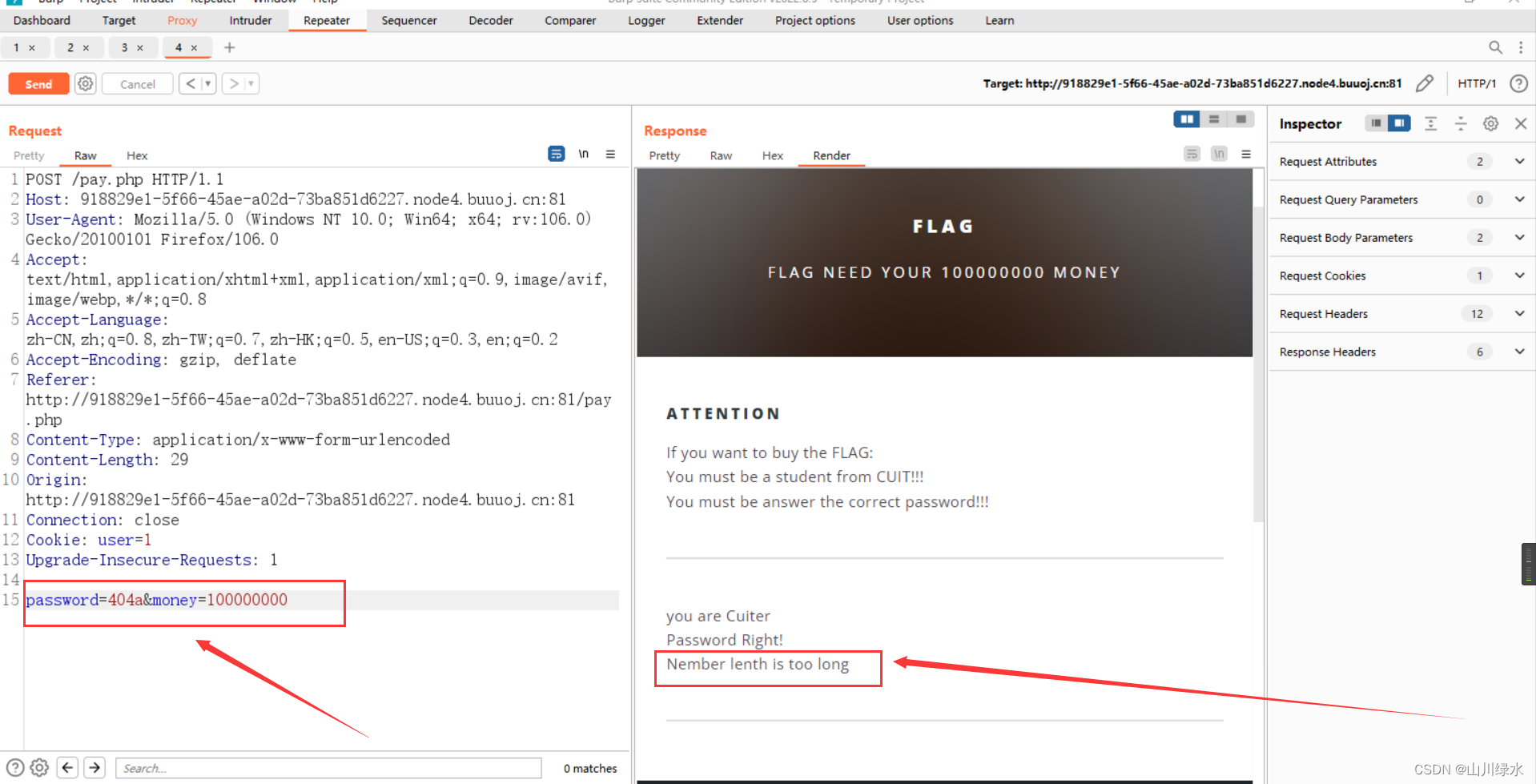Select side-by-side layout view

[x=1187, y=119]
